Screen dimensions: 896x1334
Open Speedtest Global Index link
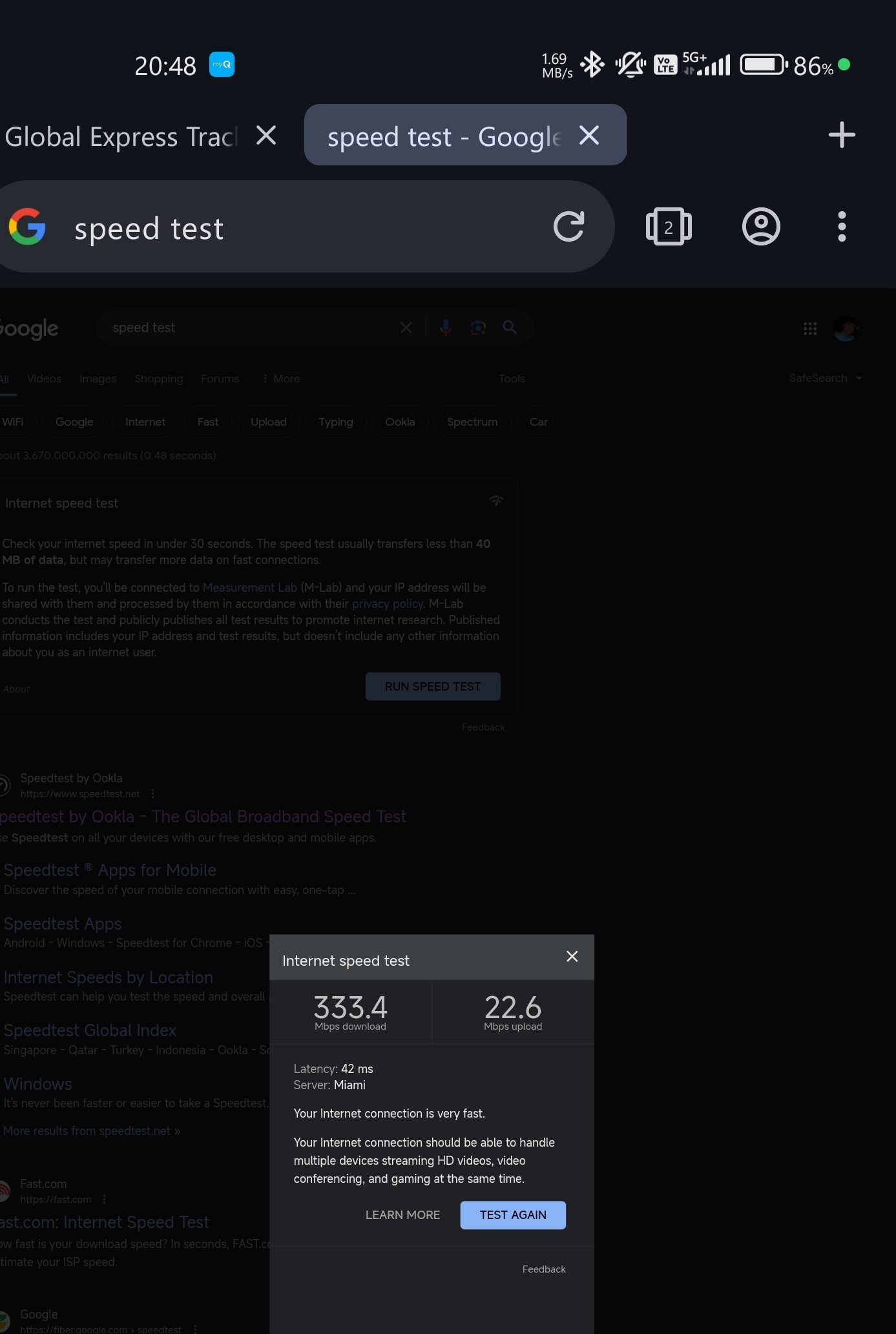90,1030
